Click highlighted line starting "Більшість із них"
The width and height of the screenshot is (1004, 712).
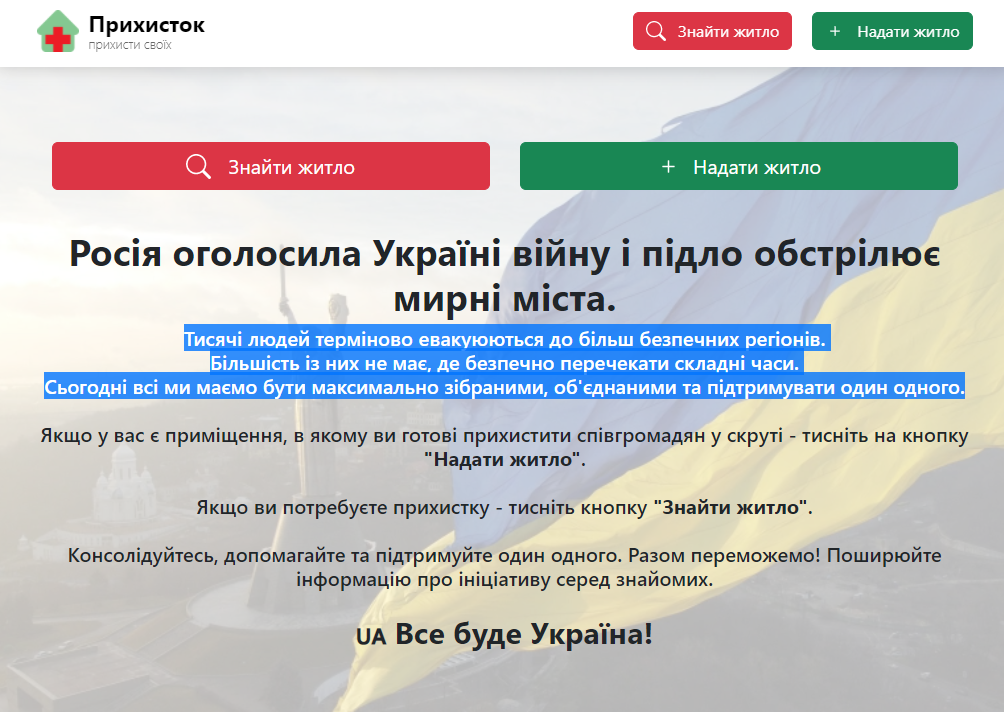pyautogui.click(x=506, y=363)
